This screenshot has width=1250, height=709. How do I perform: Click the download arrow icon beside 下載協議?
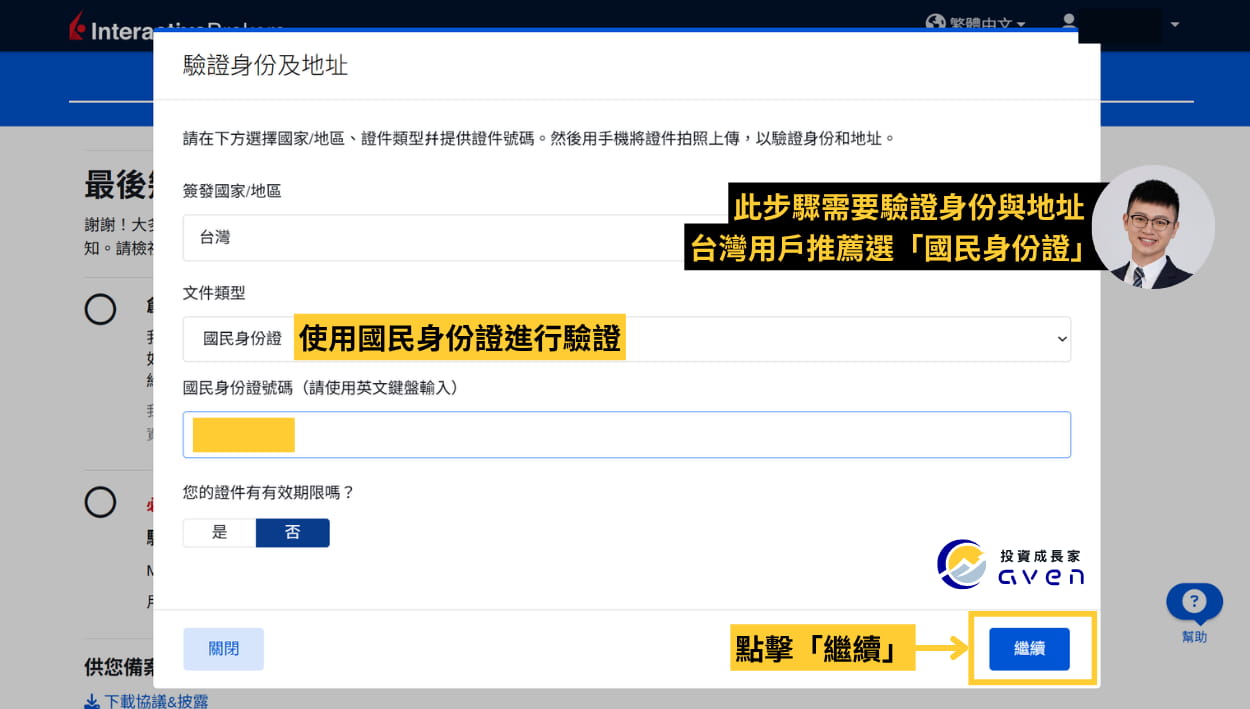tap(92, 701)
